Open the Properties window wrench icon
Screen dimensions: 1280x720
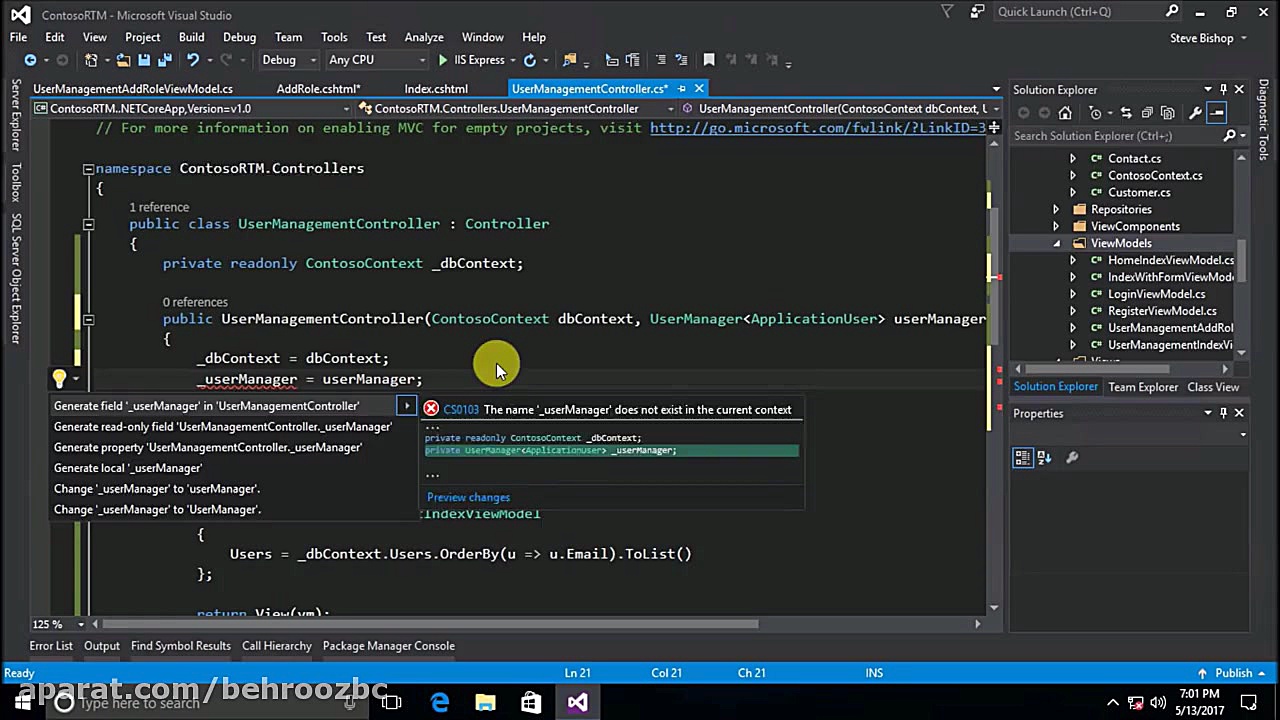pos(1071,457)
